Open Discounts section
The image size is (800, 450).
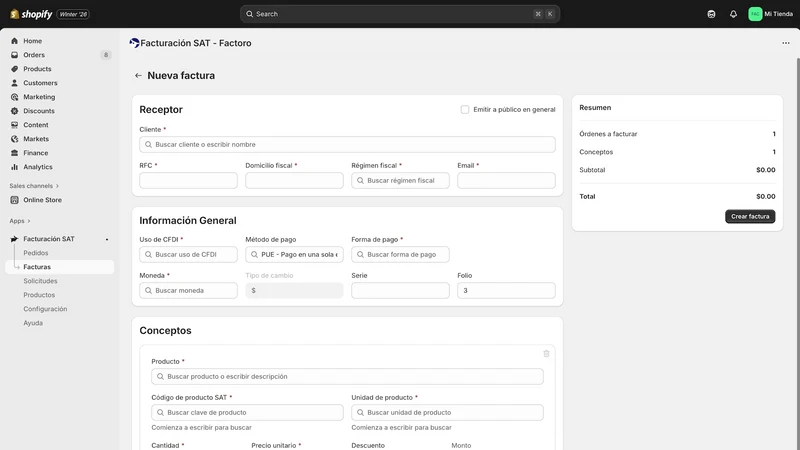[39, 111]
